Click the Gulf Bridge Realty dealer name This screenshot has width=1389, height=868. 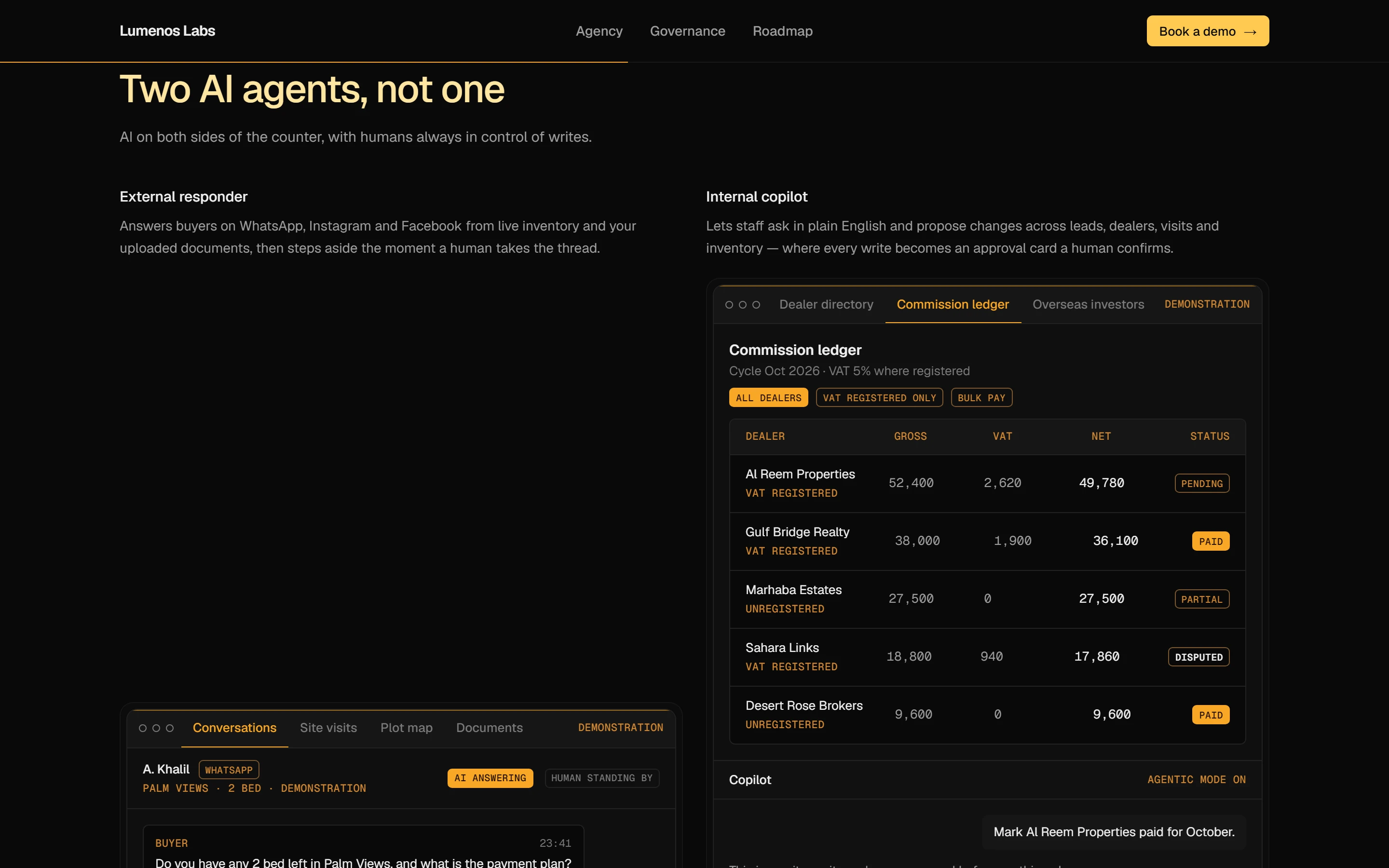pos(797,532)
